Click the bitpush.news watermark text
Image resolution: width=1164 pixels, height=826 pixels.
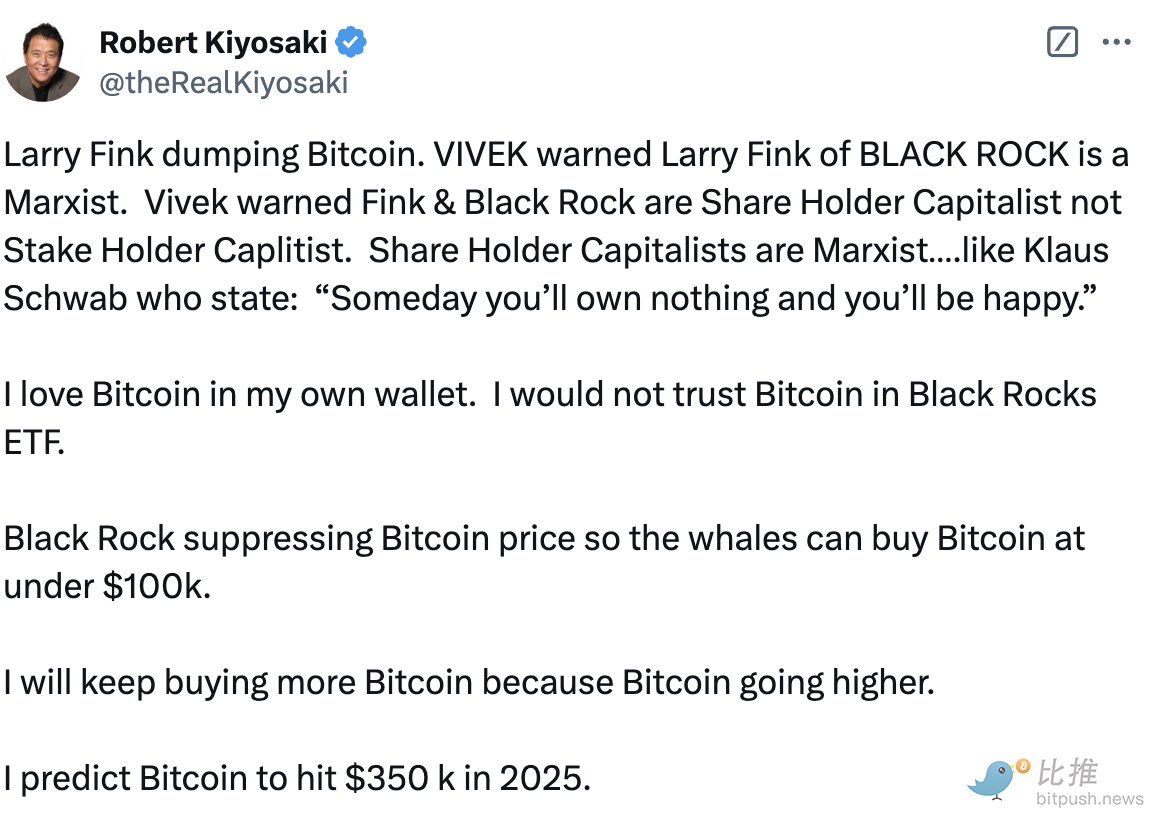point(1089,799)
